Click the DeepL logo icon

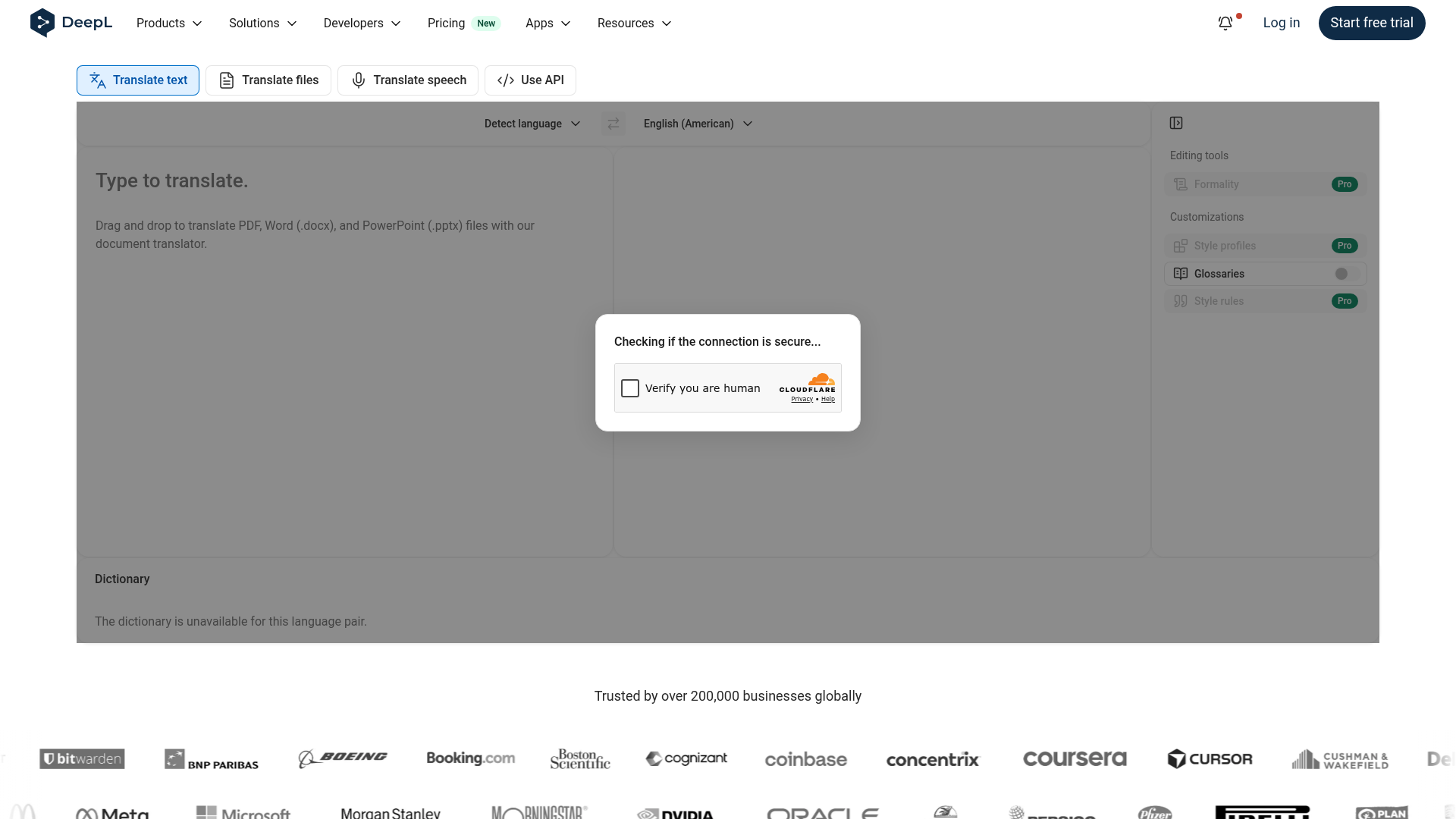[42, 23]
